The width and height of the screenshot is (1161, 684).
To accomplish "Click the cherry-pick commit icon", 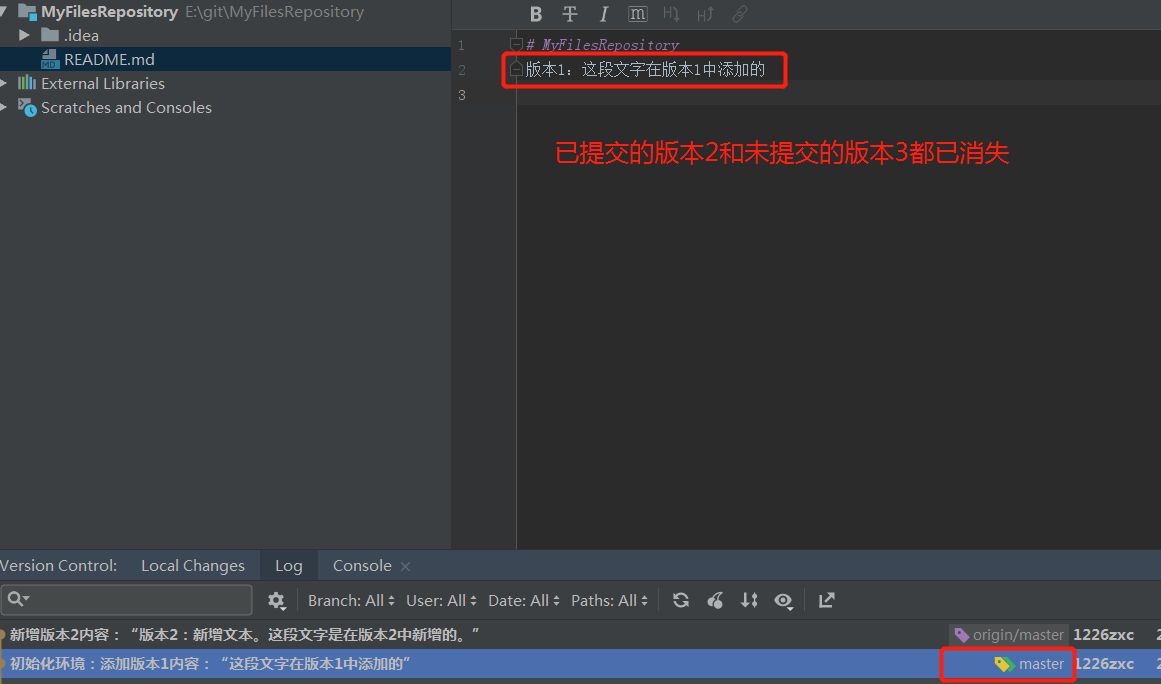I will [714, 600].
